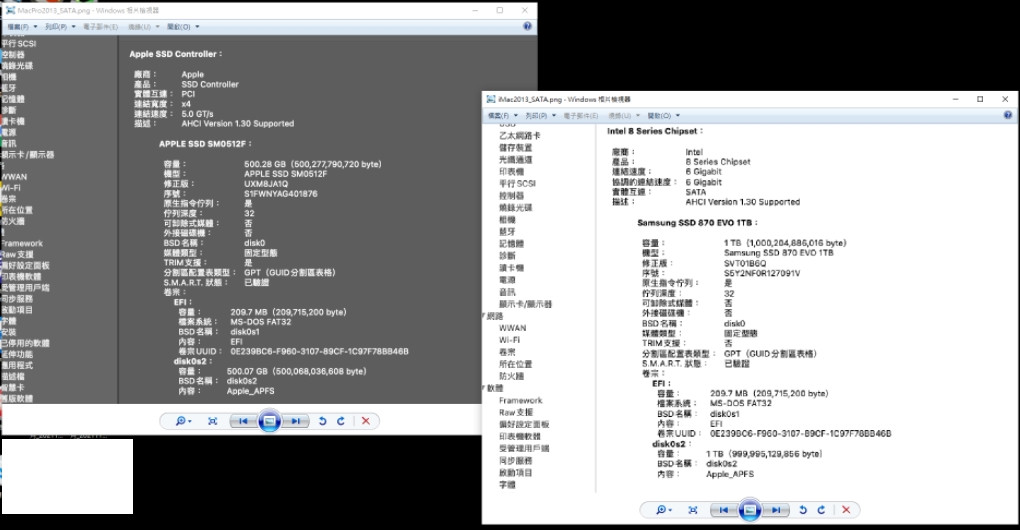Click 'MS-DOS FAT32' value in iMac2013 image
This screenshot has height=530, width=1020.
pos(741,403)
